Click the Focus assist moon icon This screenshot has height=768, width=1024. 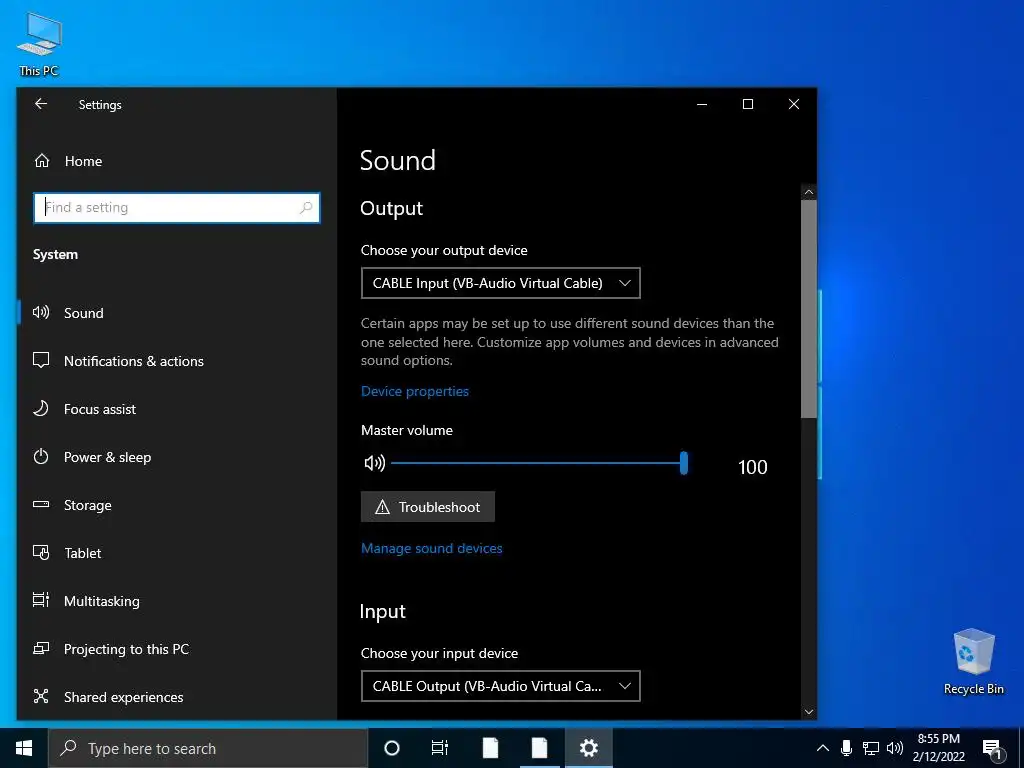(x=41, y=408)
